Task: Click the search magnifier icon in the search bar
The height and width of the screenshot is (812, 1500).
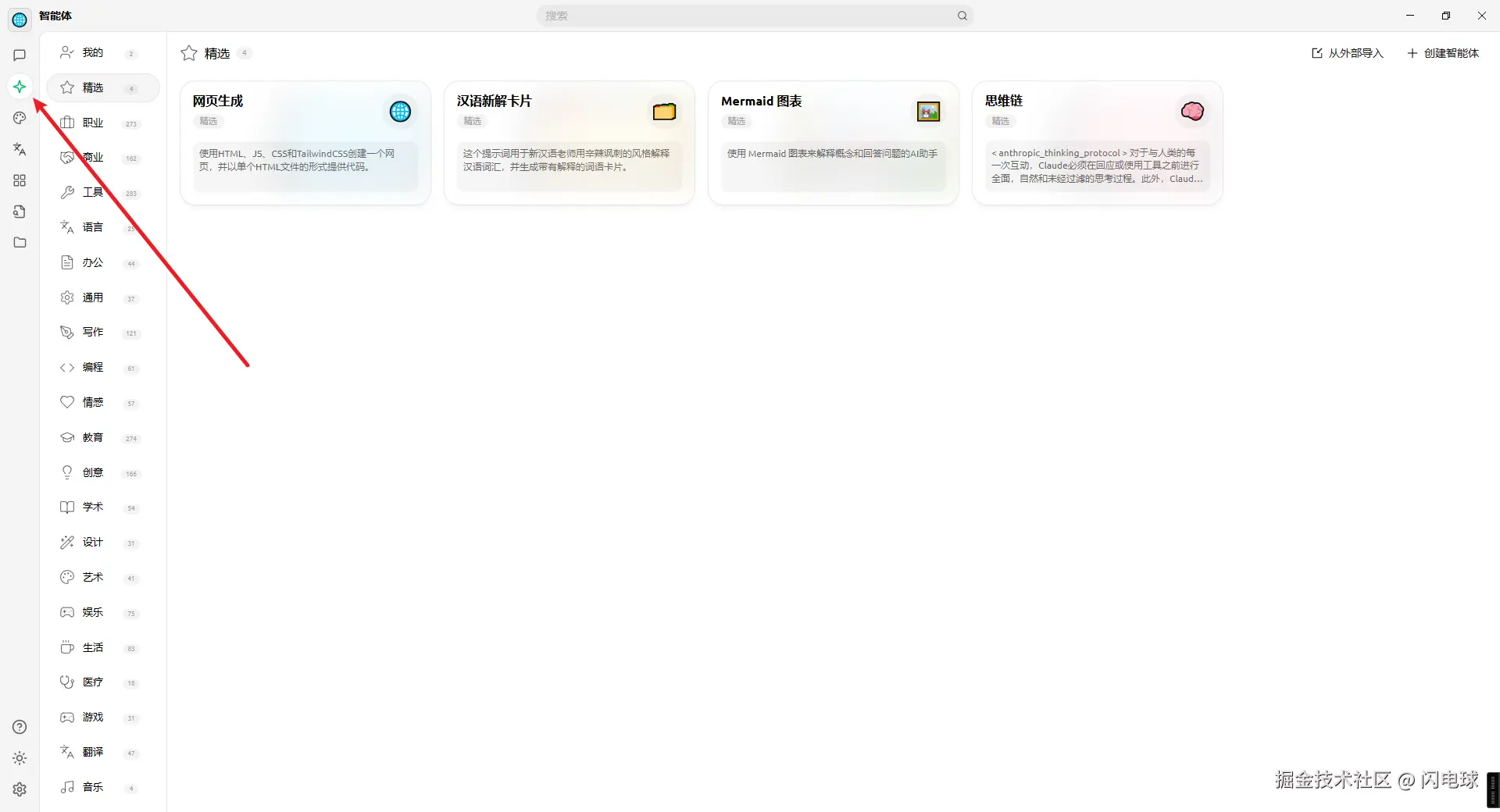Action: tap(962, 15)
